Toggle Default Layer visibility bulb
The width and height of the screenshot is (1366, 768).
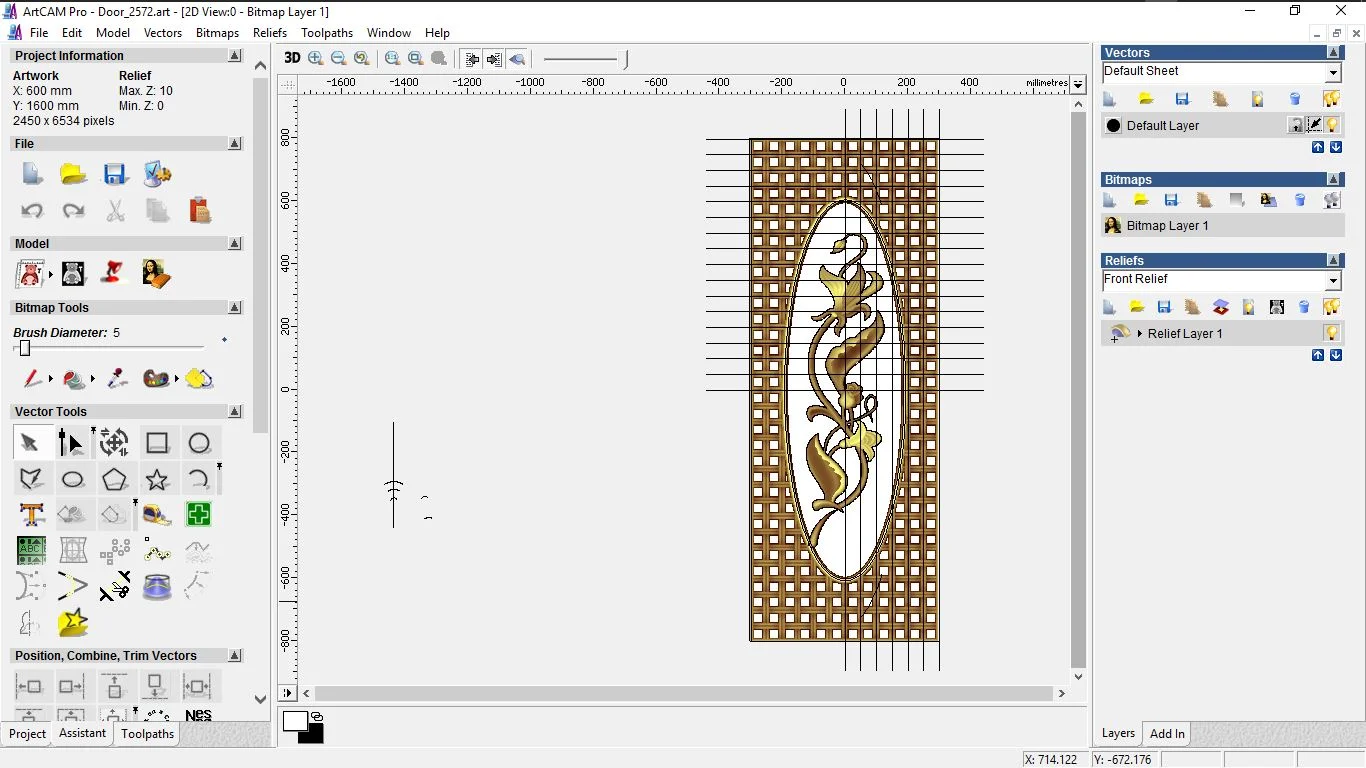tap(1333, 125)
